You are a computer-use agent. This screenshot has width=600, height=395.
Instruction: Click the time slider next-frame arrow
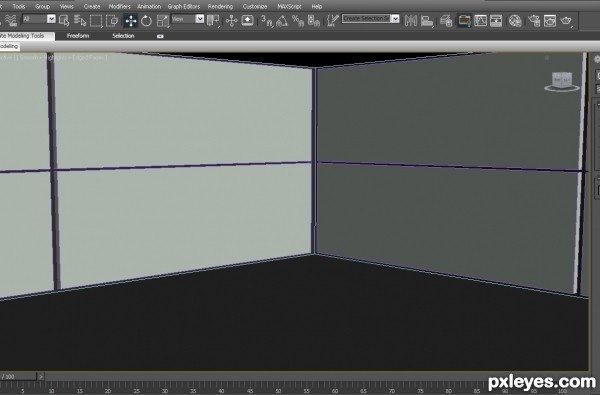point(41,377)
